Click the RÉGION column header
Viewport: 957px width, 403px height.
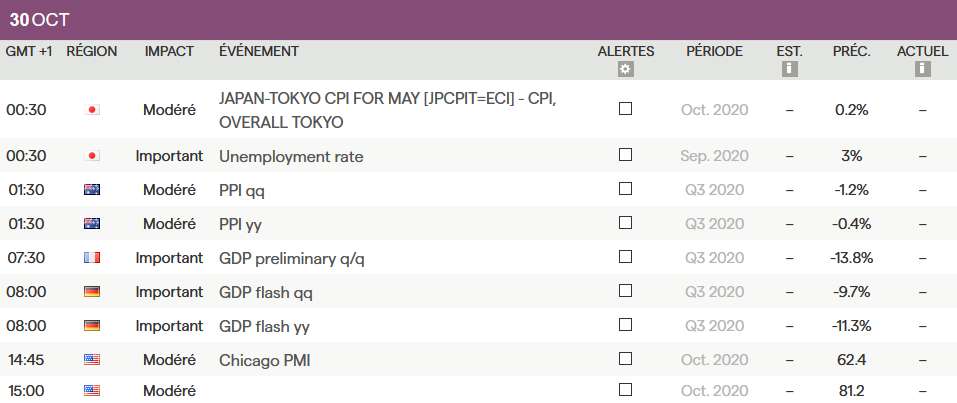pyautogui.click(x=92, y=51)
